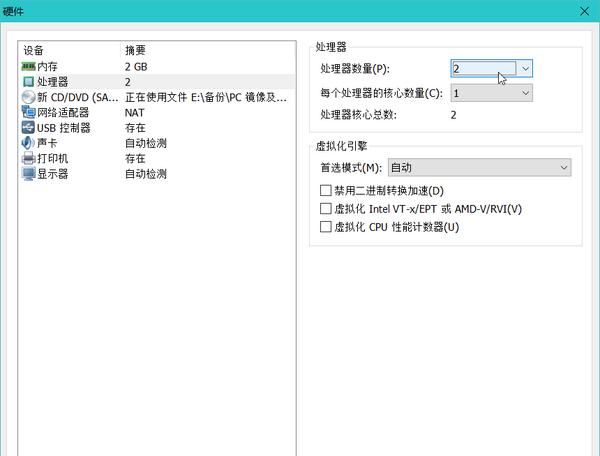Enable 禁用二进制转换加速(D) checkbox
This screenshot has width=600, height=456.
325,190
